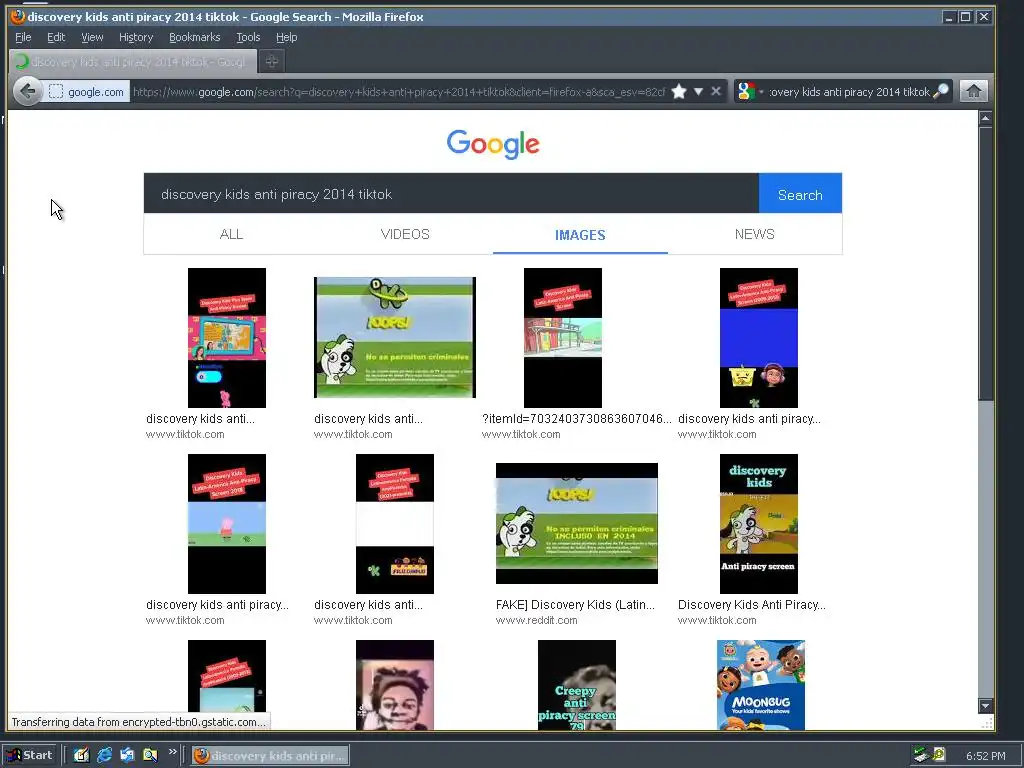Open the pink tablet Discovery Kids thumbnail
The height and width of the screenshot is (768, 1024).
227,338
